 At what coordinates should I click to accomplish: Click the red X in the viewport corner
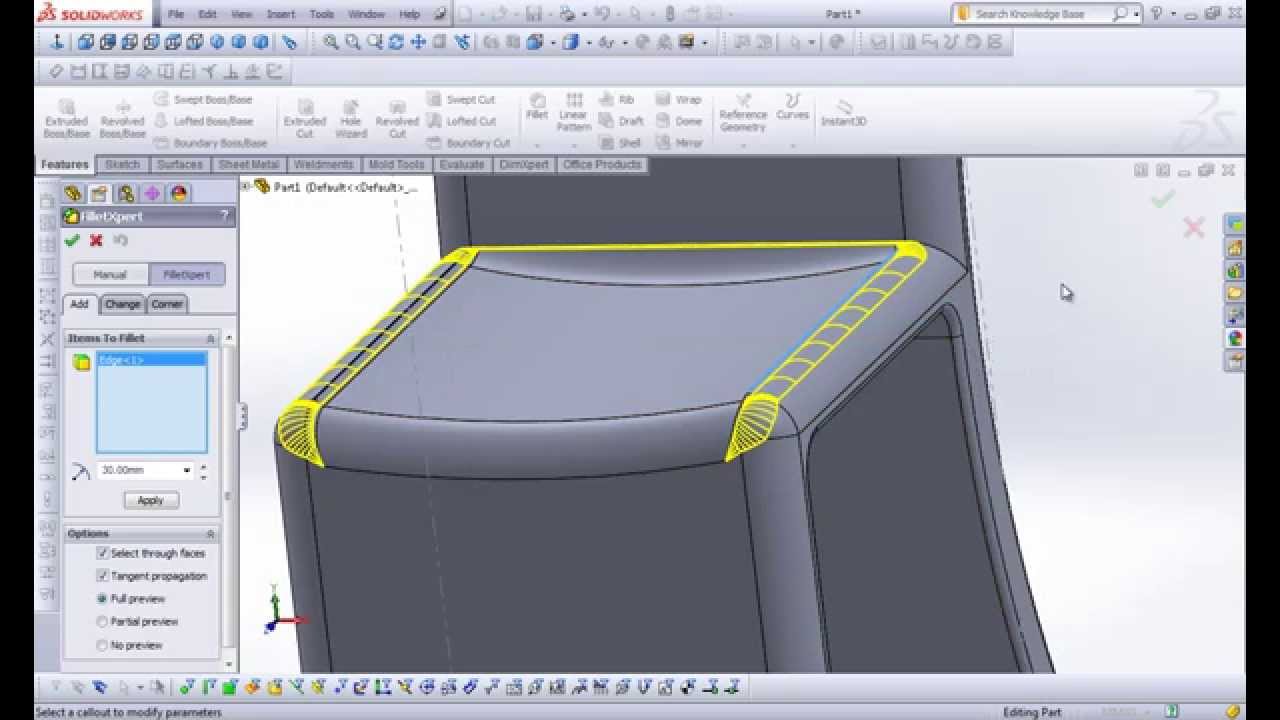click(1193, 228)
